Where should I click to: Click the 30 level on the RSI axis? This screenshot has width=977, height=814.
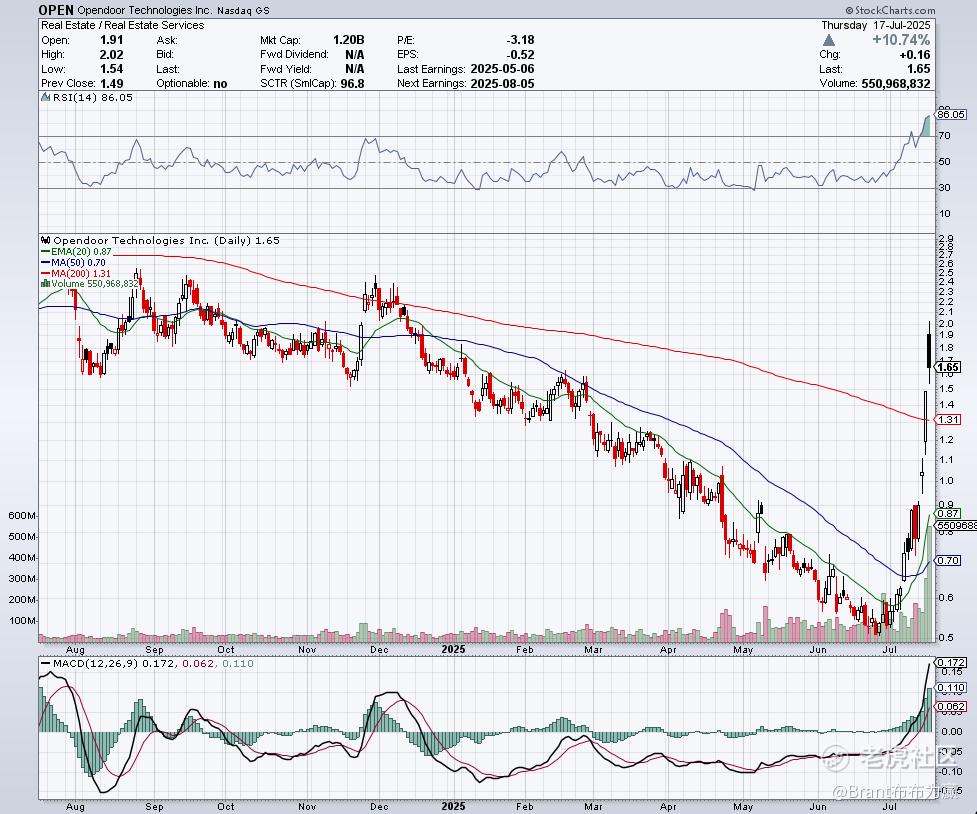point(945,188)
